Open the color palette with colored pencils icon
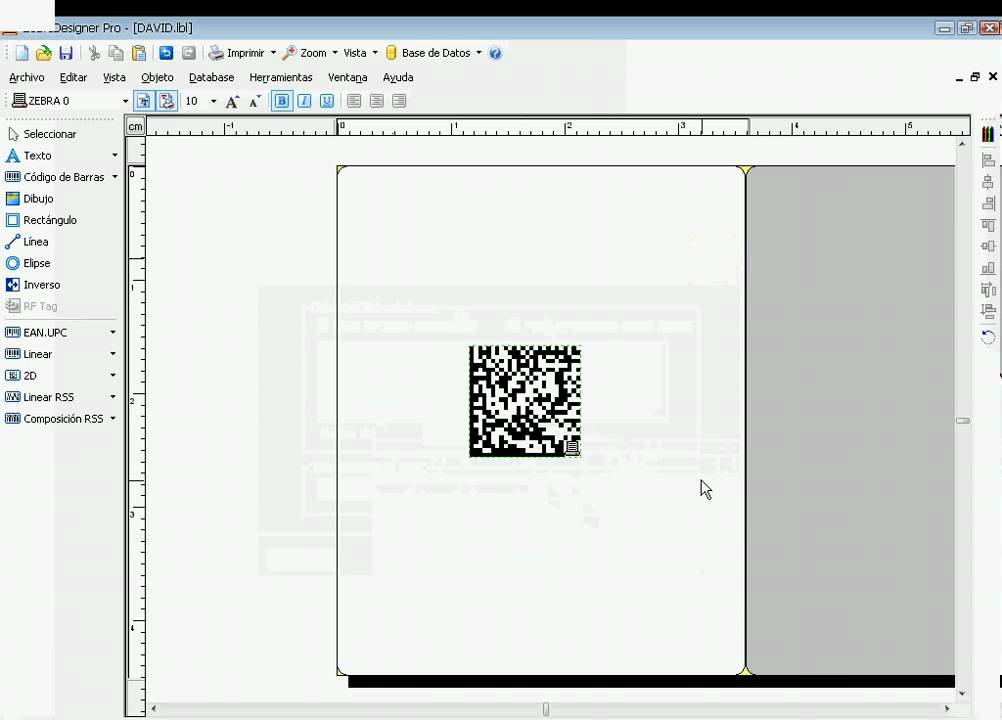The height and width of the screenshot is (720, 1002). [988, 134]
